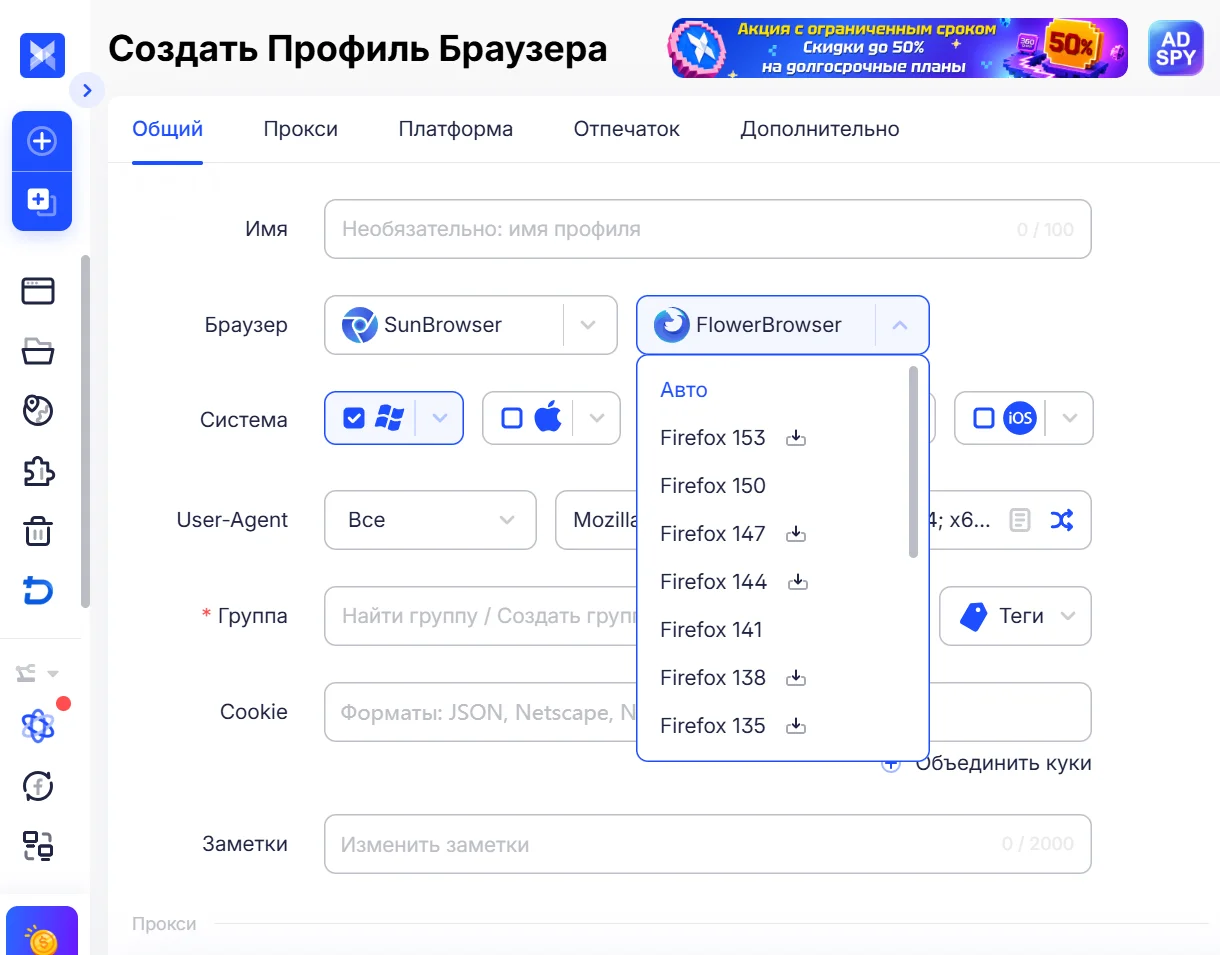Open the extensions puzzle icon
Image resolution: width=1220 pixels, height=955 pixels.
coord(38,471)
